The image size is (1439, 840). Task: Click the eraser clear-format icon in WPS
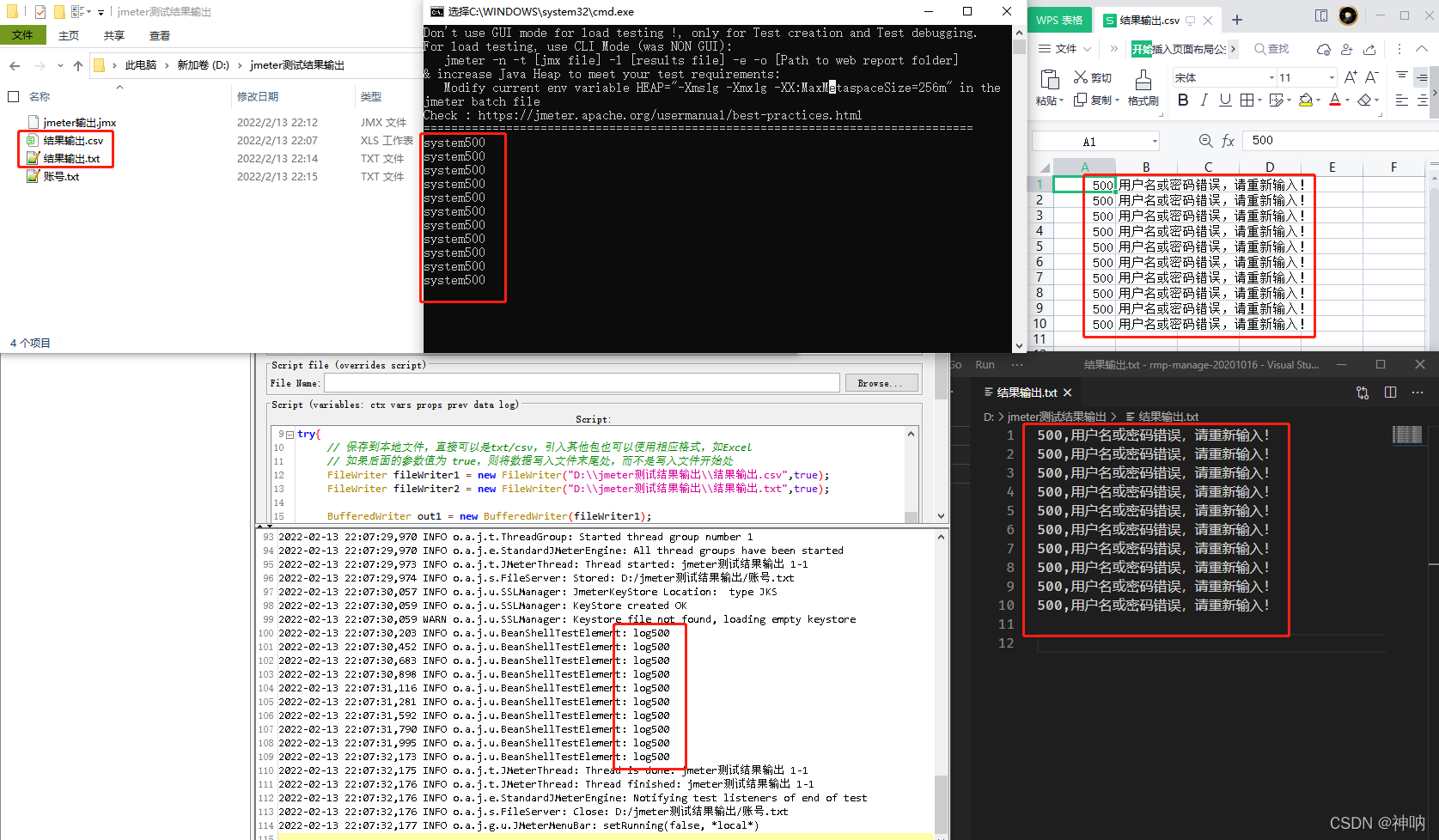1364,100
